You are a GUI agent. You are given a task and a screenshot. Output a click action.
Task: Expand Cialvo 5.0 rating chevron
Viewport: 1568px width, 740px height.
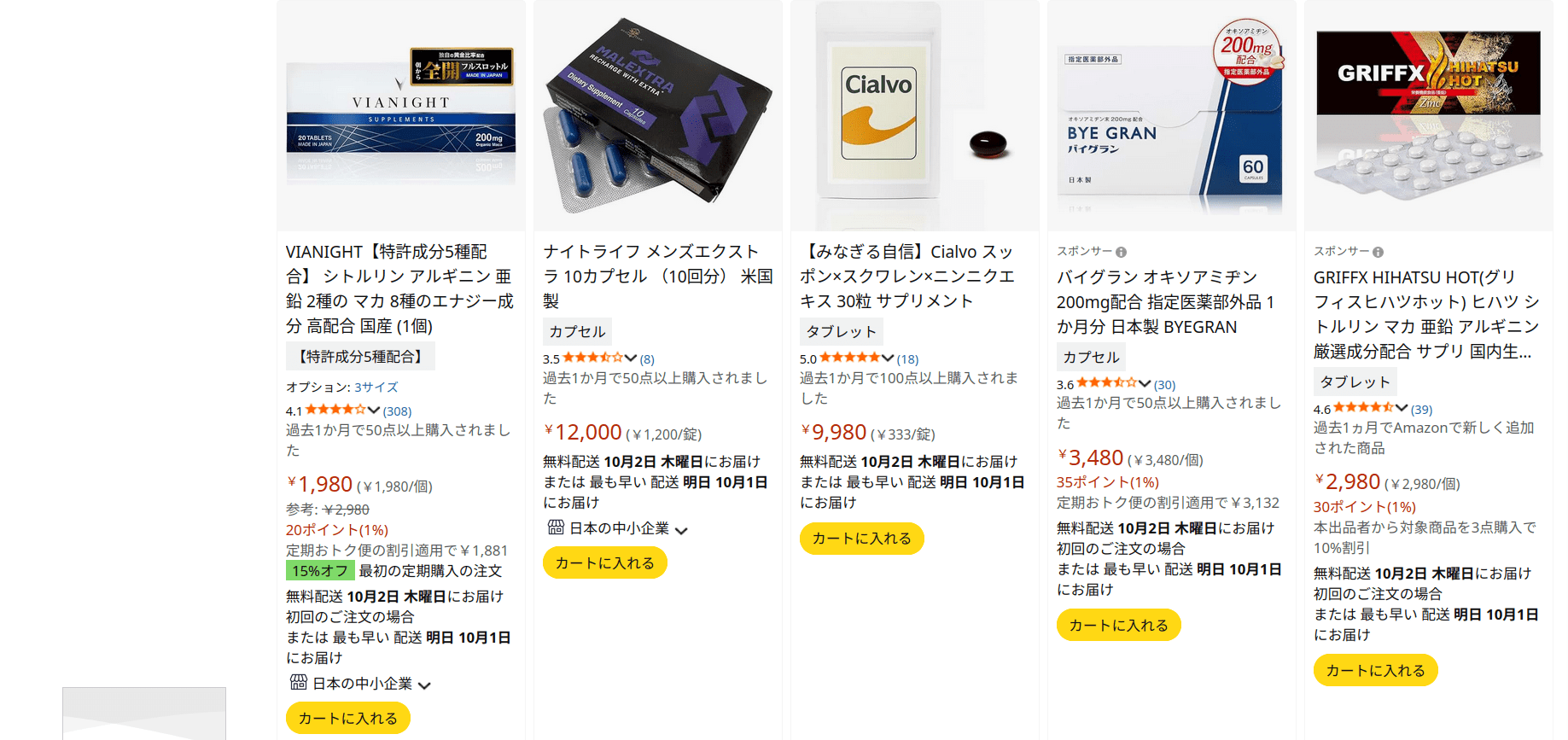click(x=888, y=358)
